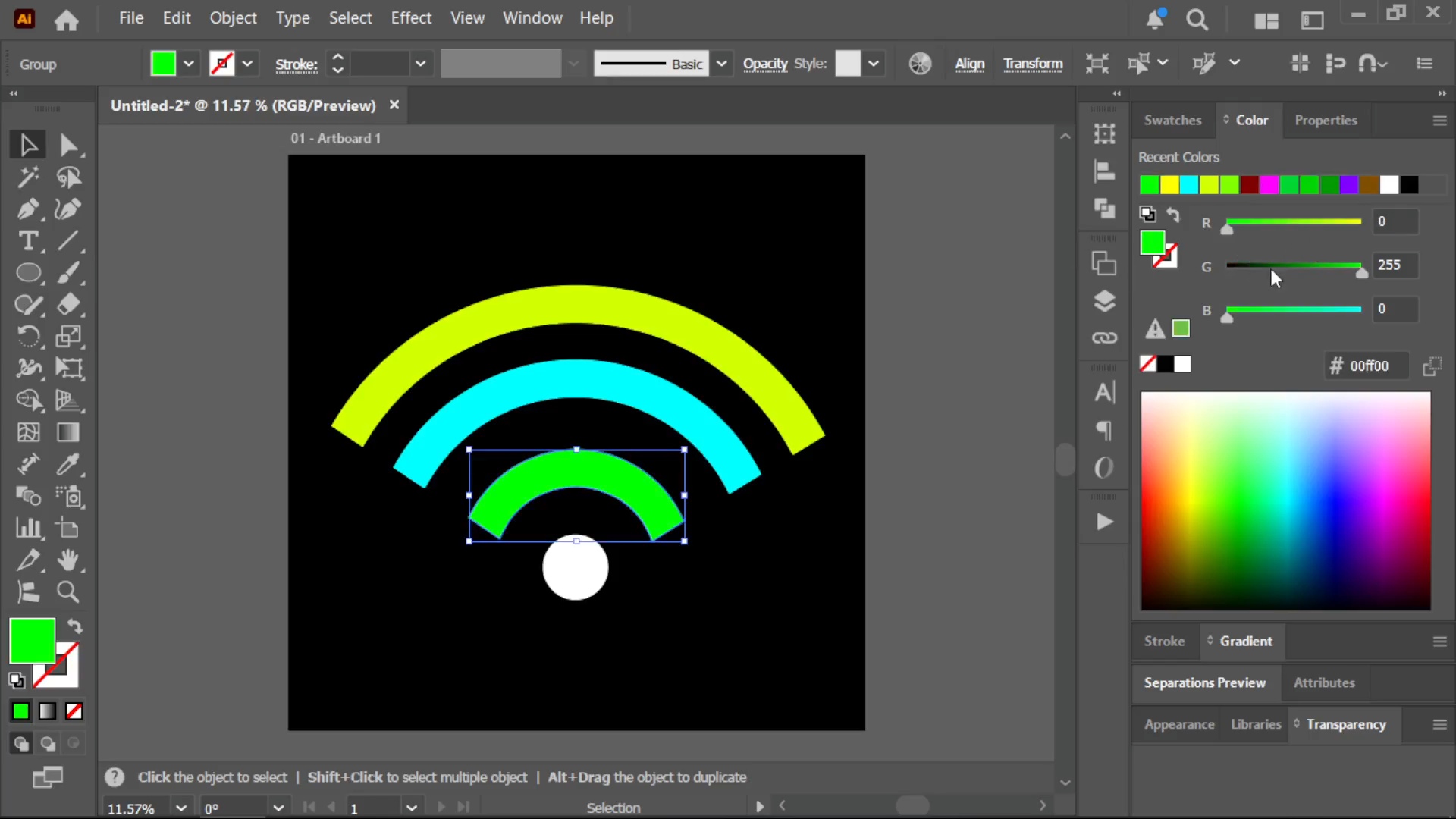Set paint mode to Gradient
1456x819 pixels.
coord(47,711)
